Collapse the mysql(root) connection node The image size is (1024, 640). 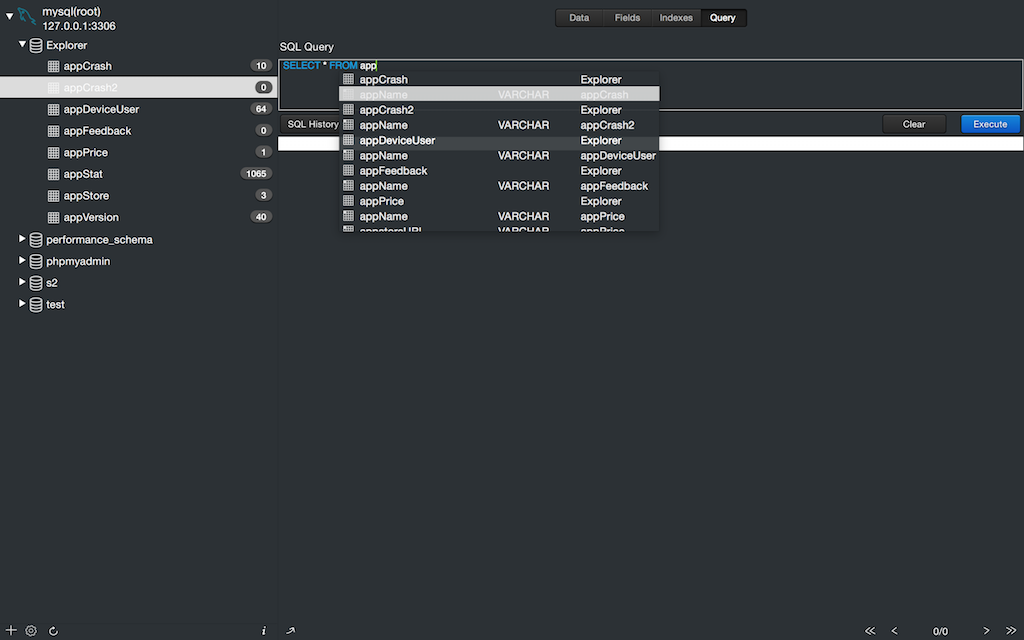[x=9, y=17]
